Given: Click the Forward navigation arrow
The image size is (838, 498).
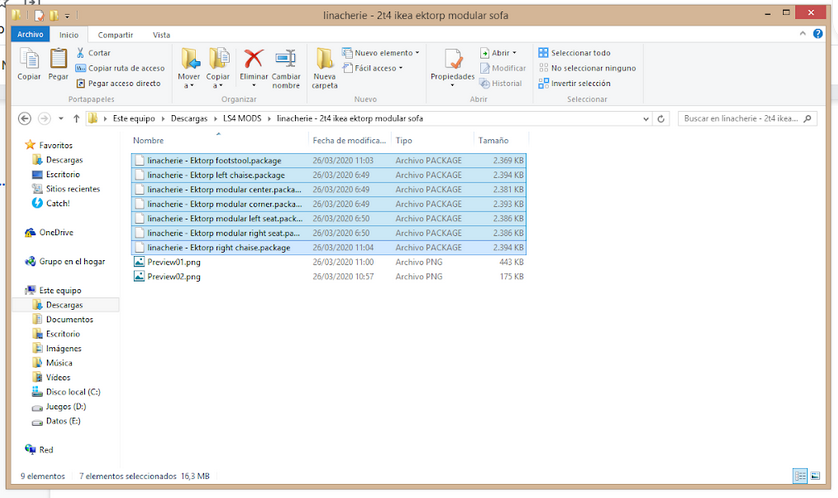Looking at the screenshot, I should coord(44,119).
